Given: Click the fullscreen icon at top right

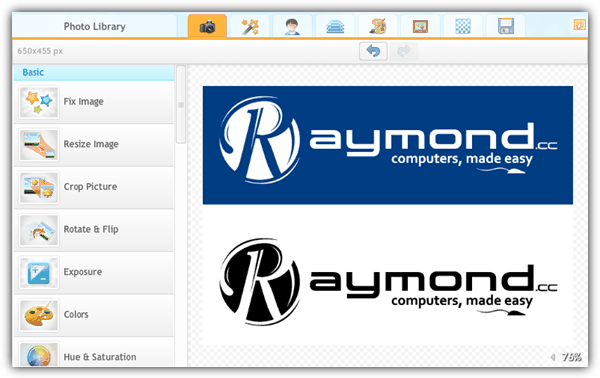Looking at the screenshot, I should (x=579, y=25).
